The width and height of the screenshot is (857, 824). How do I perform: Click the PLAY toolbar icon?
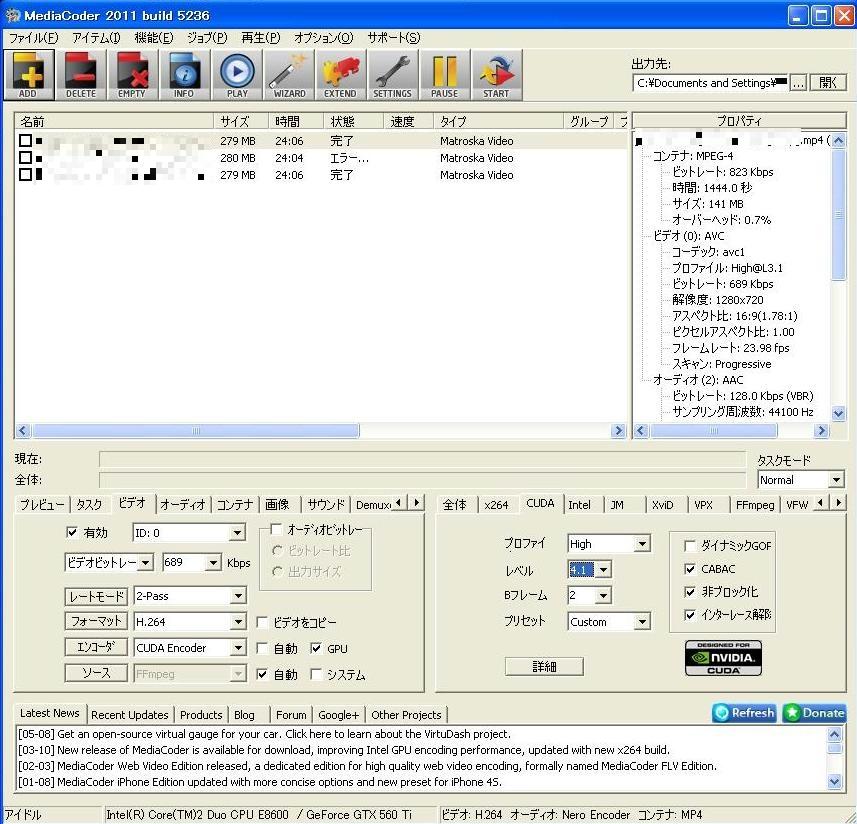237,75
